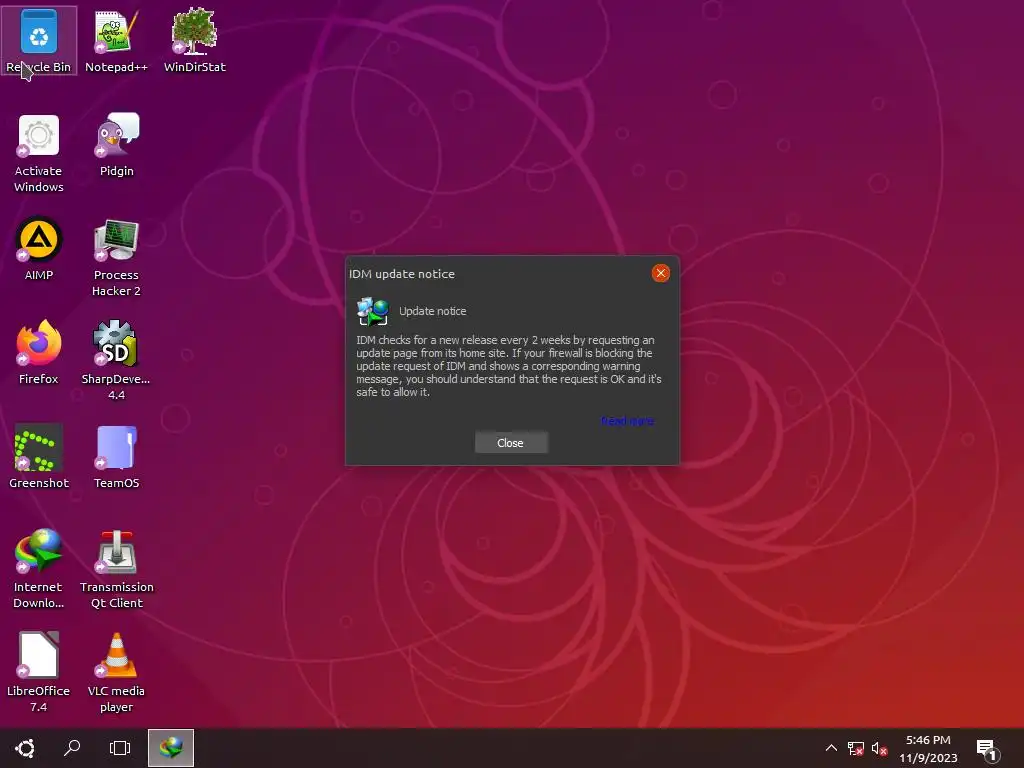Click the taskbar search magnifier
This screenshot has width=1024, height=768.
coord(72,748)
